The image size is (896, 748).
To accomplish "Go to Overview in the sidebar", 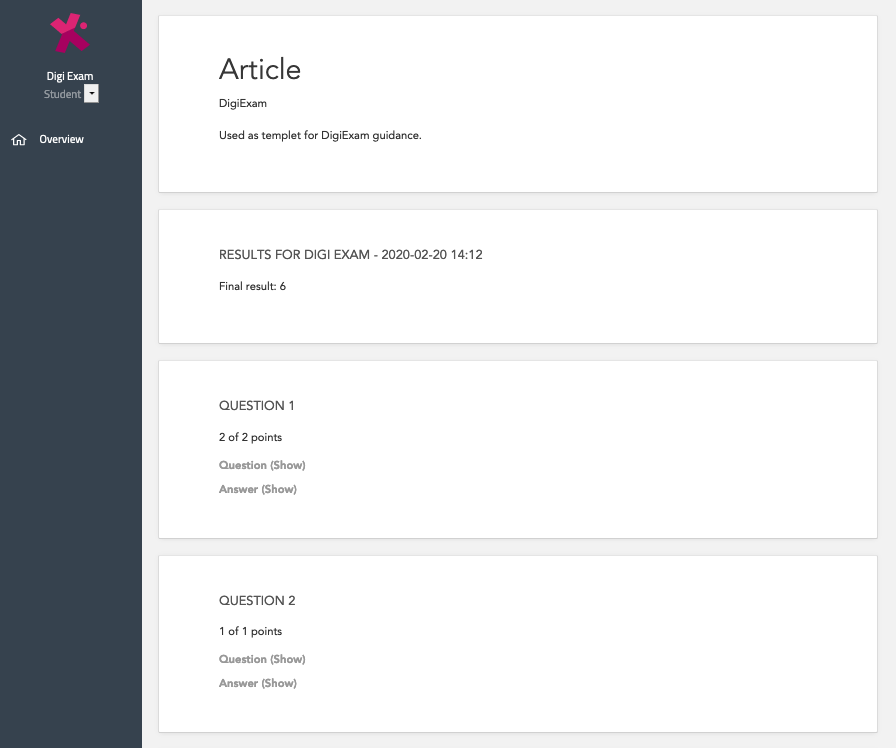I will [x=61, y=139].
